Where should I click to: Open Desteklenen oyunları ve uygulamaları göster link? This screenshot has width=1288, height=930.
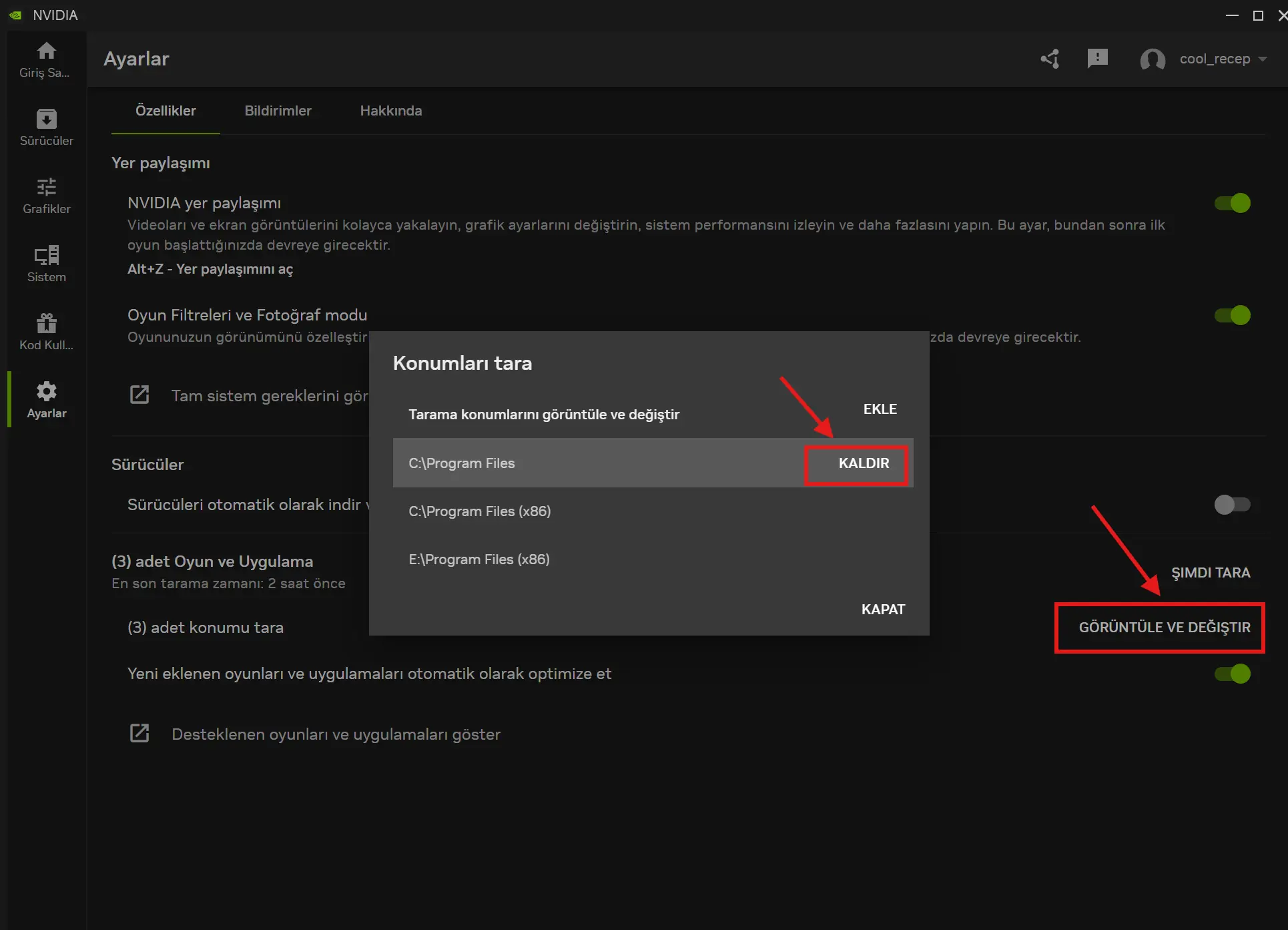pyautogui.click(x=336, y=734)
